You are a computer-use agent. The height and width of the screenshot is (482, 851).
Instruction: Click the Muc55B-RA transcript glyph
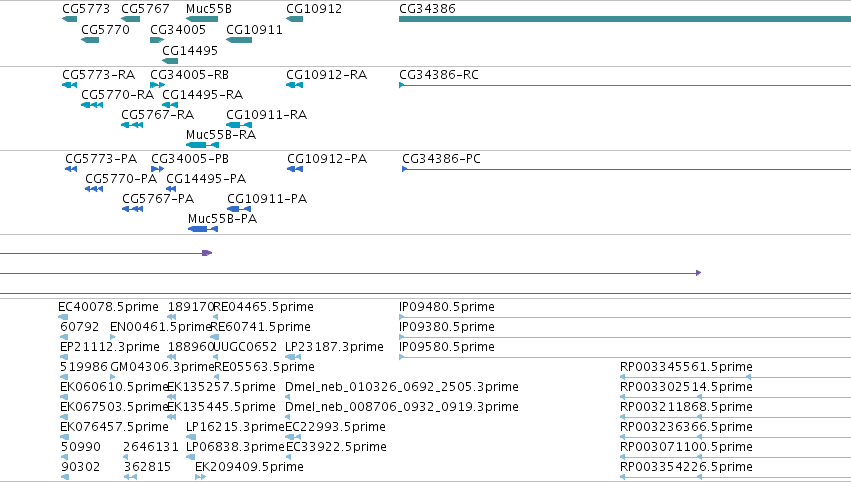click(202, 145)
